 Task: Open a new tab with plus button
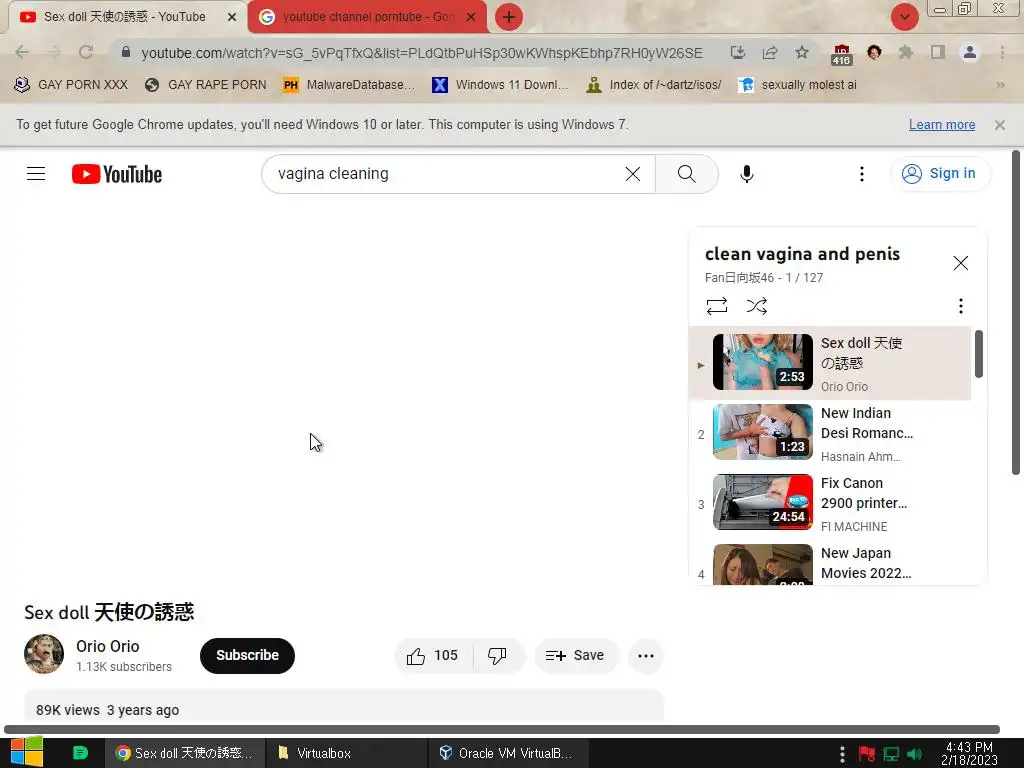pyautogui.click(x=509, y=17)
